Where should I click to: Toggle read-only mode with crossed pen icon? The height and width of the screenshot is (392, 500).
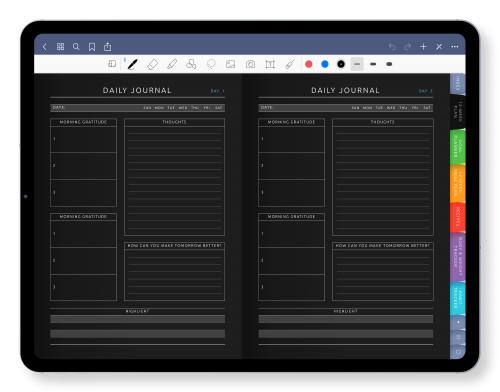(439, 47)
